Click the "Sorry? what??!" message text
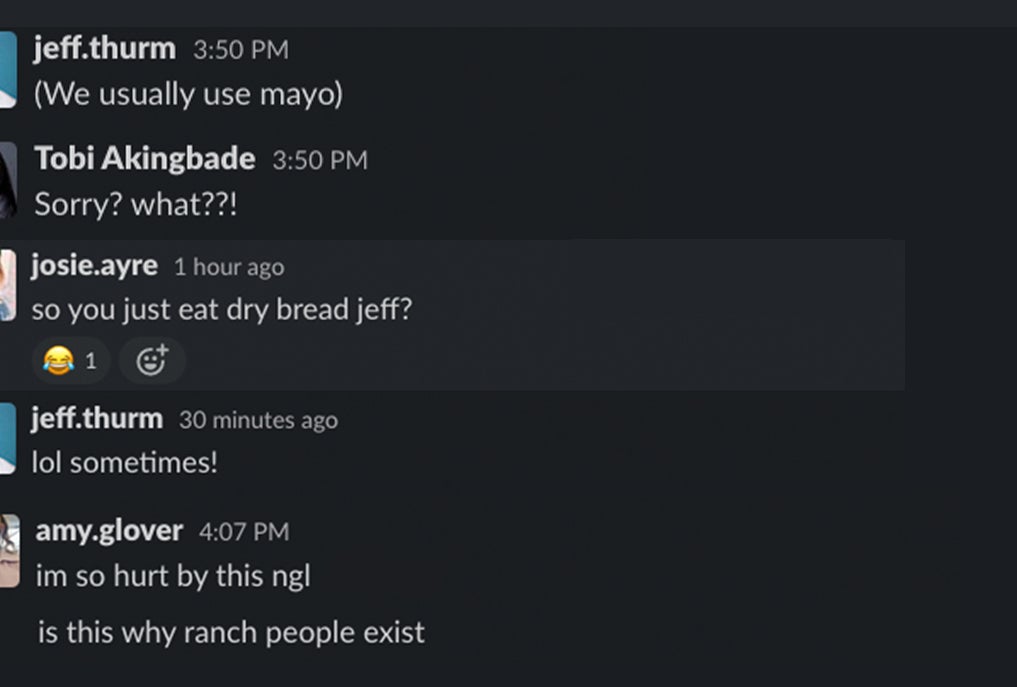Viewport: 1017px width, 687px height. coord(137,204)
